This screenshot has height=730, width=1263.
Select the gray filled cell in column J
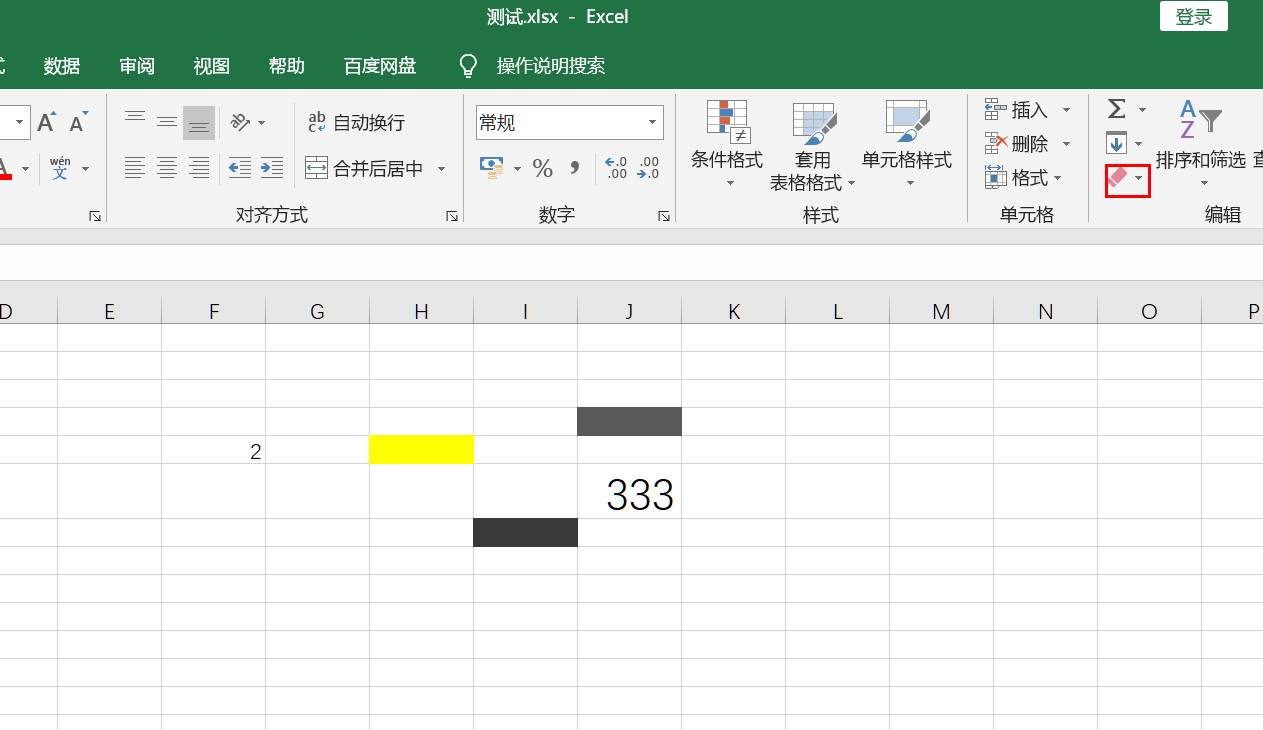tap(630, 422)
